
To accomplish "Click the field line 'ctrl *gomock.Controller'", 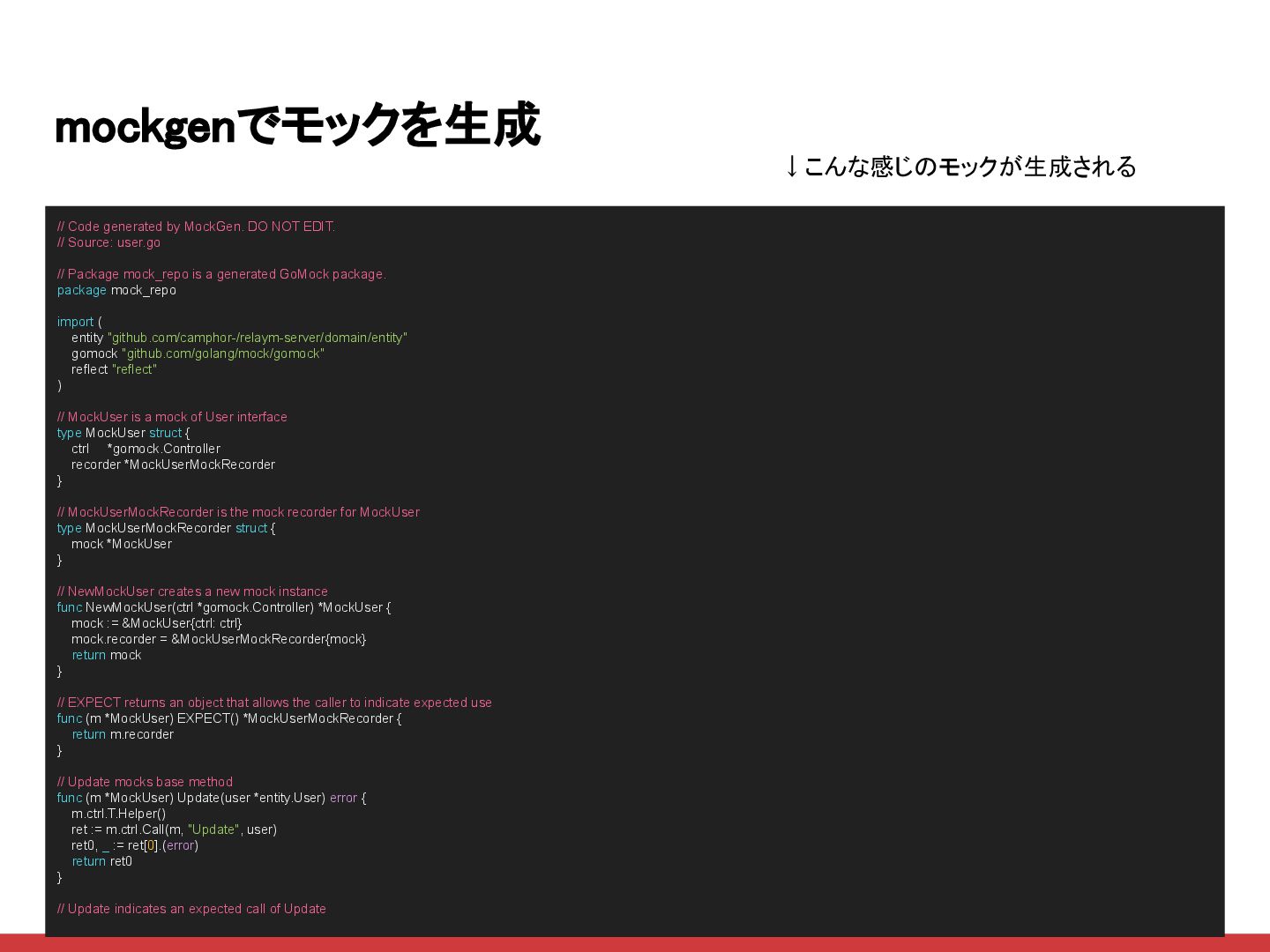I will point(146,449).
